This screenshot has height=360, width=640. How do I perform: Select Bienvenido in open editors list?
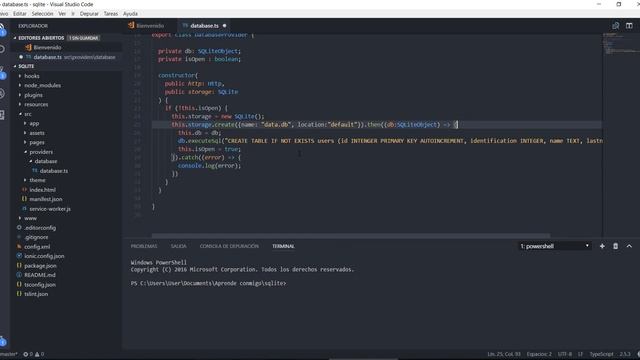coord(47,47)
